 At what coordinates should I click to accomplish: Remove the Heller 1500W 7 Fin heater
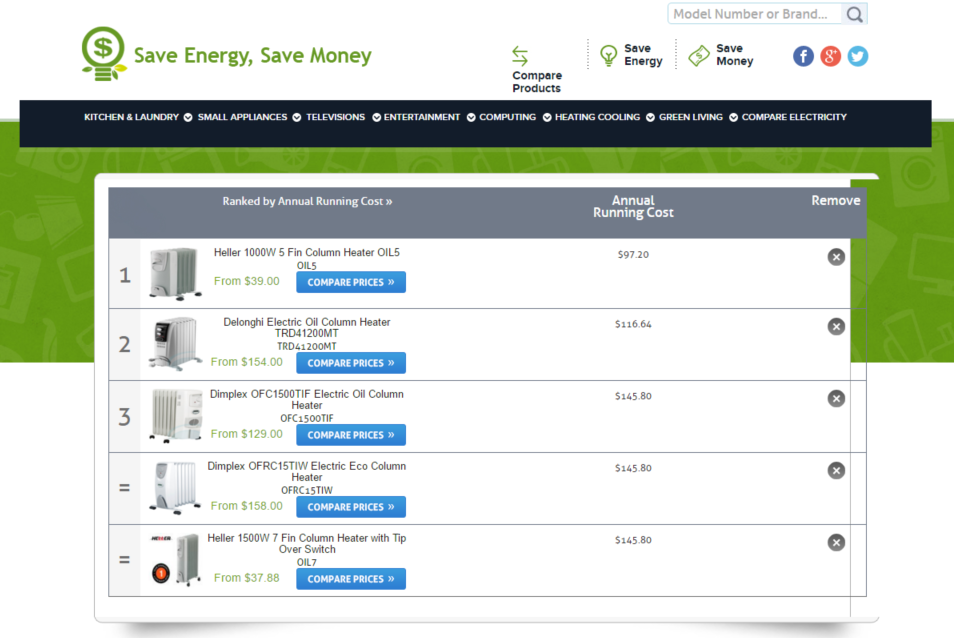tap(836, 543)
